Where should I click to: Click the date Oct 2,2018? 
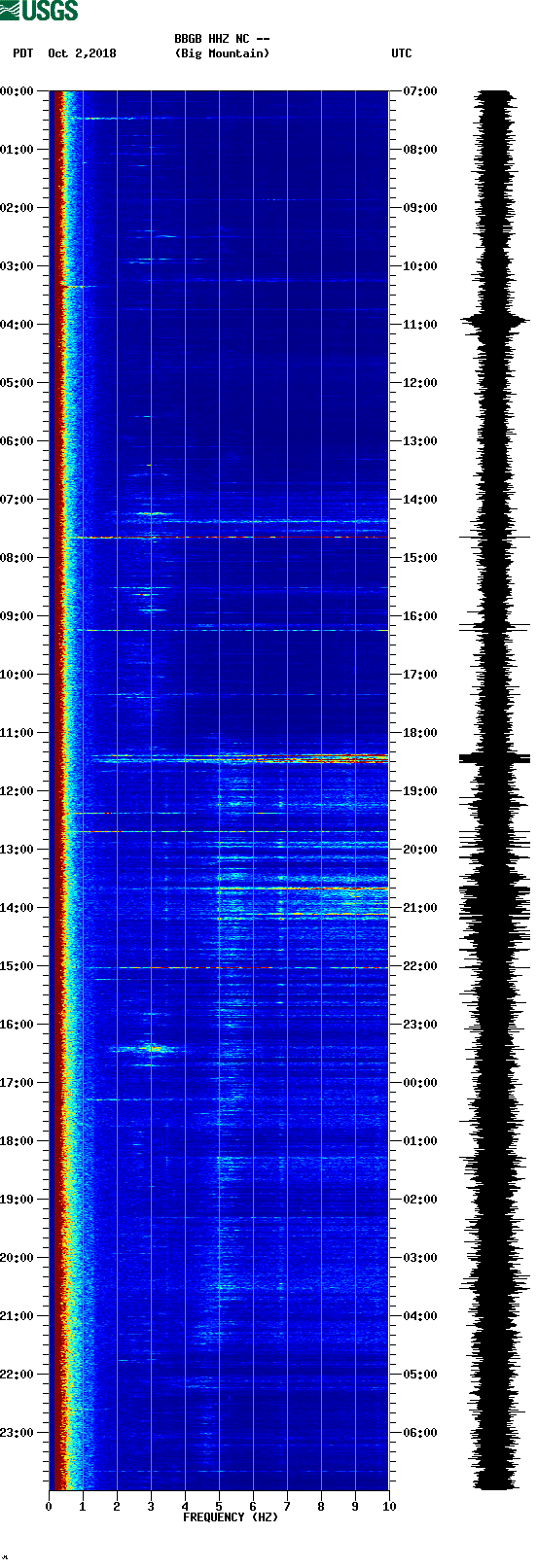(x=82, y=53)
